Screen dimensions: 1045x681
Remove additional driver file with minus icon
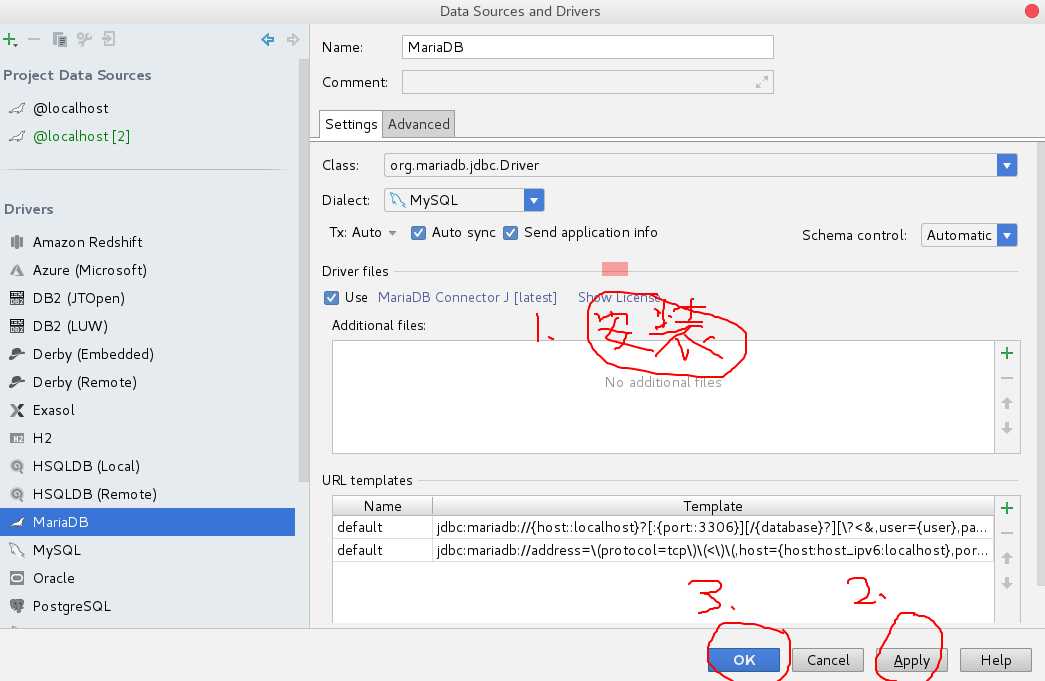click(1007, 378)
